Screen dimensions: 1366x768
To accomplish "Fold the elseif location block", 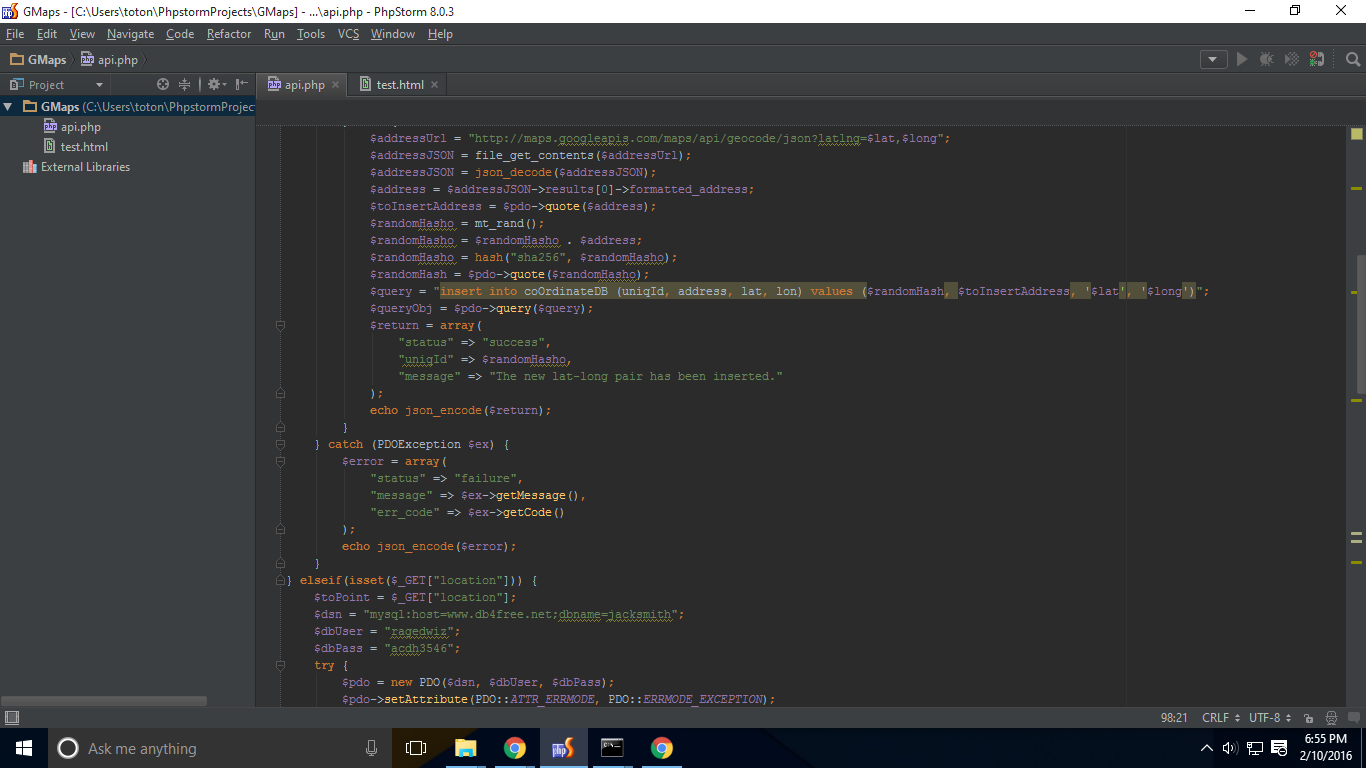I will pos(280,580).
